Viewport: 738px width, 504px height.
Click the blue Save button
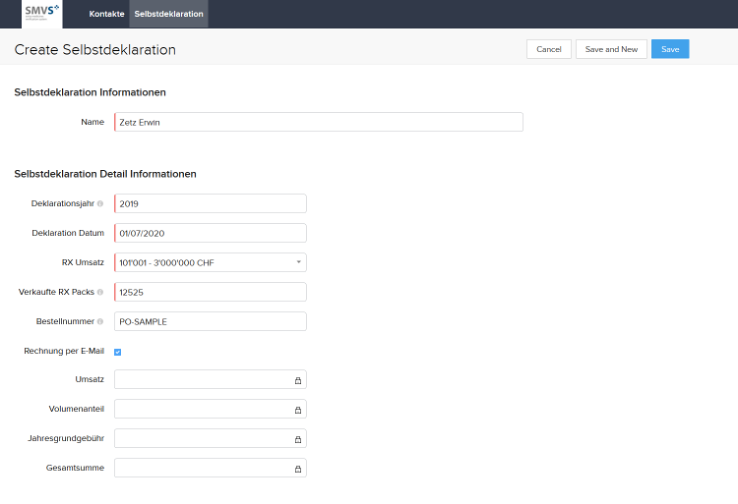pos(670,49)
